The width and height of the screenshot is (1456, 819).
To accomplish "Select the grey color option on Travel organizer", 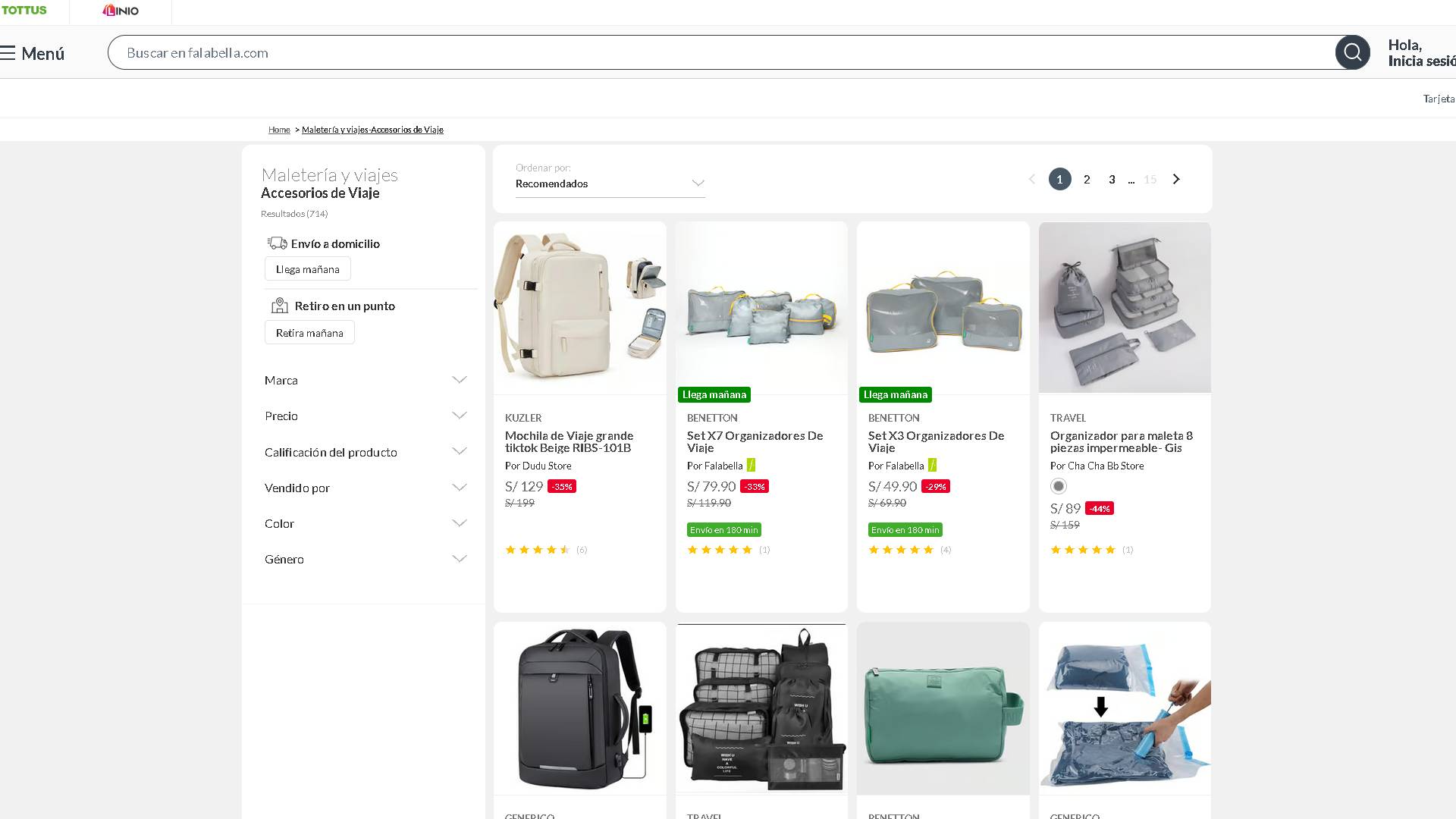I will tap(1059, 486).
